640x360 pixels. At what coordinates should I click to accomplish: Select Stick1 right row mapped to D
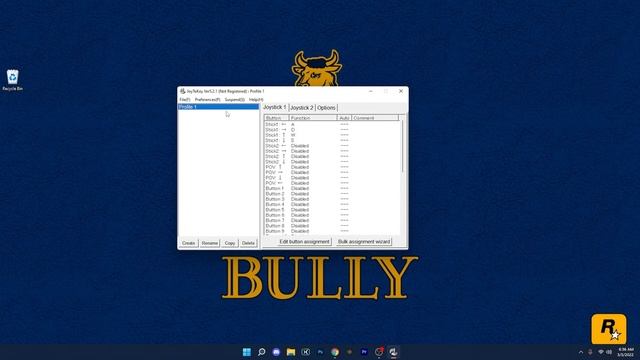(x=332, y=130)
